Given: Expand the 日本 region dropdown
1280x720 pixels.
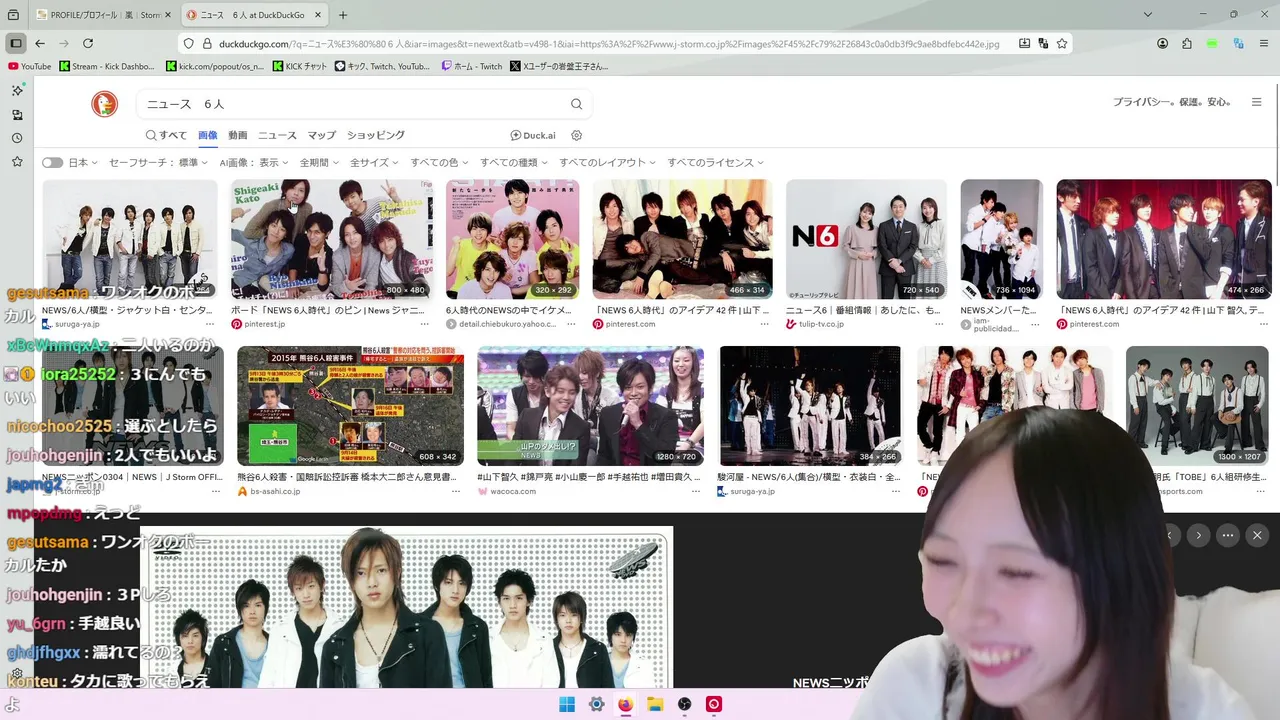Looking at the screenshot, I should click(83, 162).
